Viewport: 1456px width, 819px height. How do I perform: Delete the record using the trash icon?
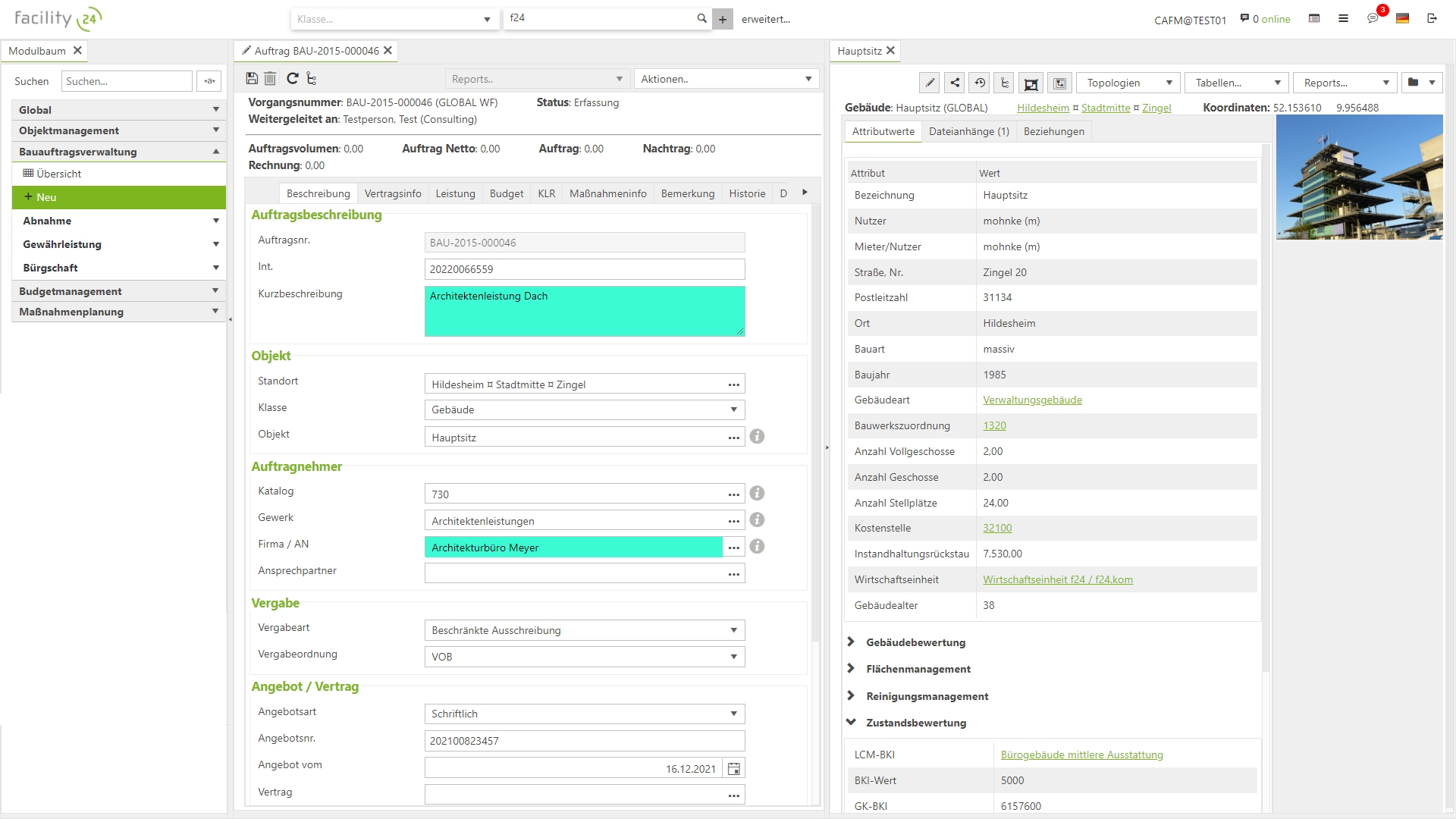270,78
